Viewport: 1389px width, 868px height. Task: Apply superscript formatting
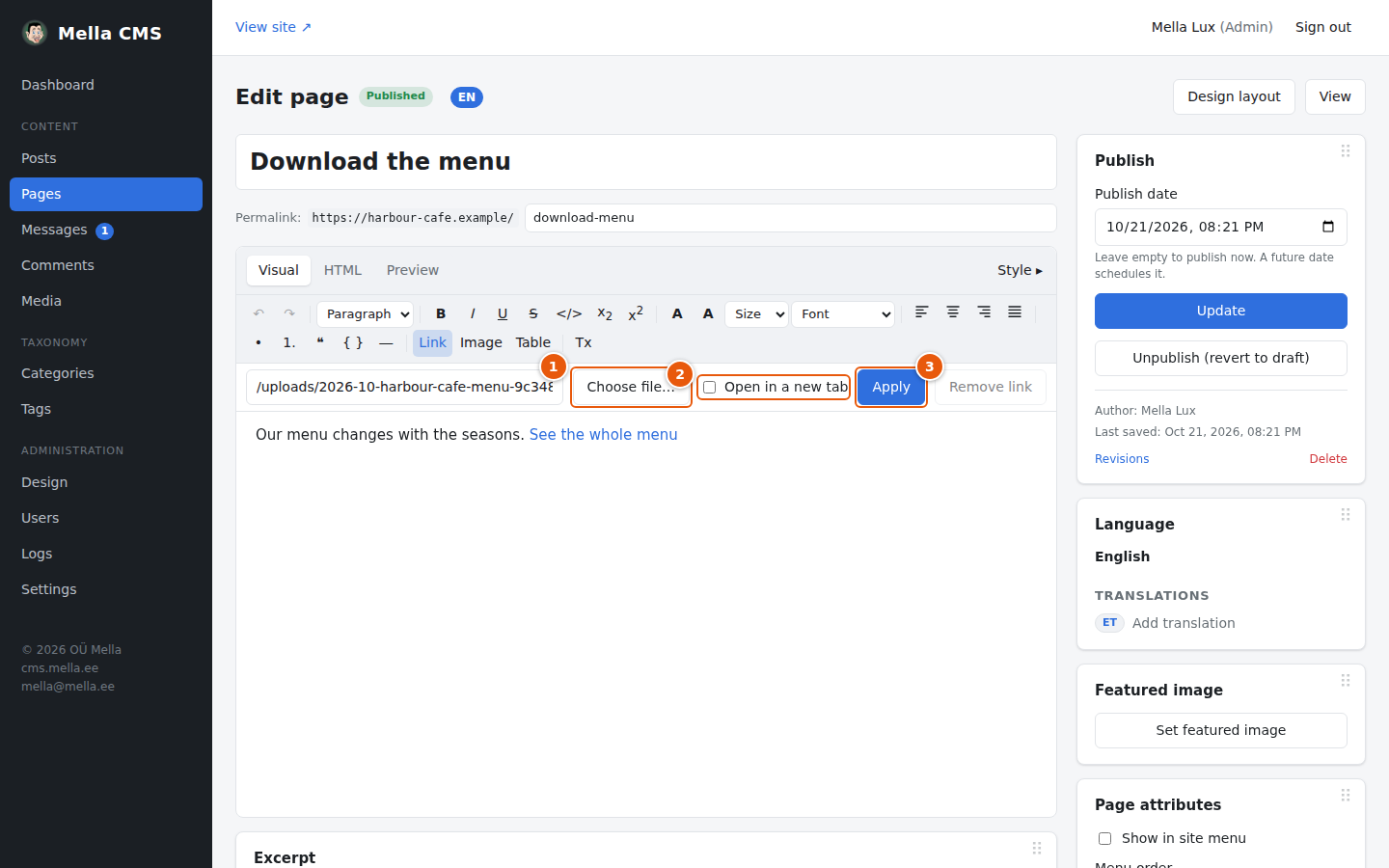[x=636, y=313]
